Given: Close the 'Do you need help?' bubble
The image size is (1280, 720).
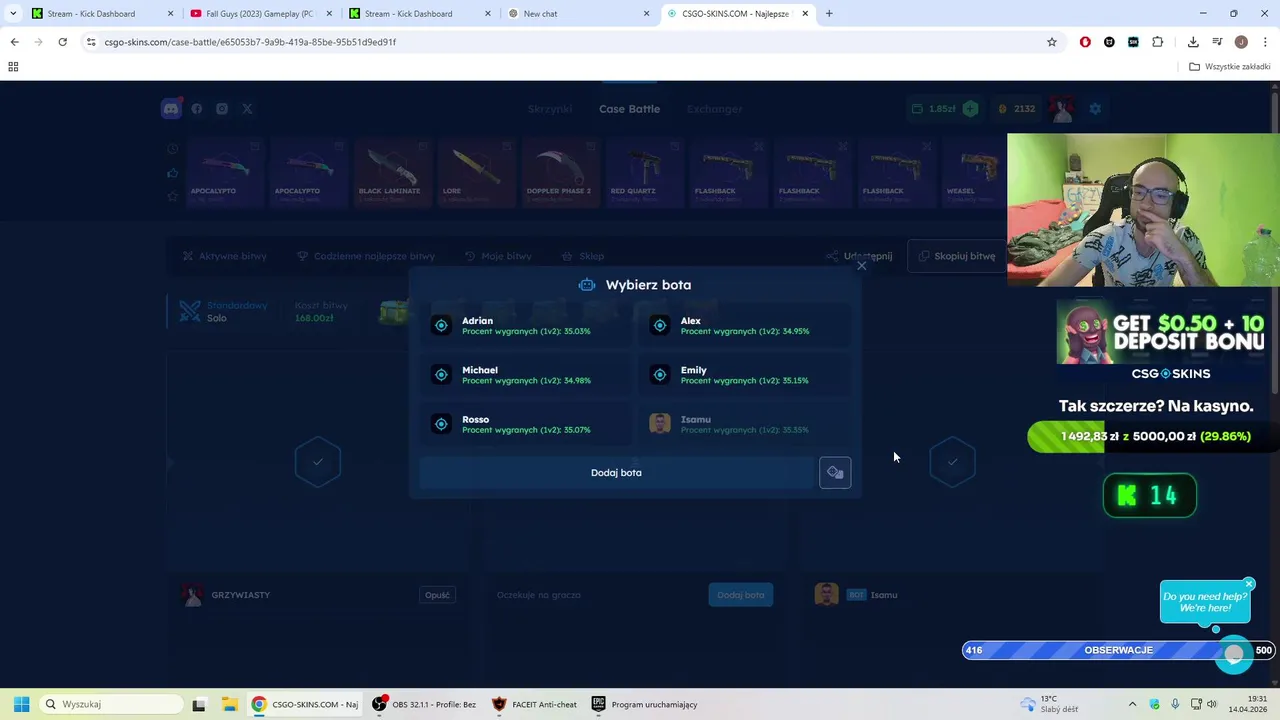Looking at the screenshot, I should (x=1249, y=584).
